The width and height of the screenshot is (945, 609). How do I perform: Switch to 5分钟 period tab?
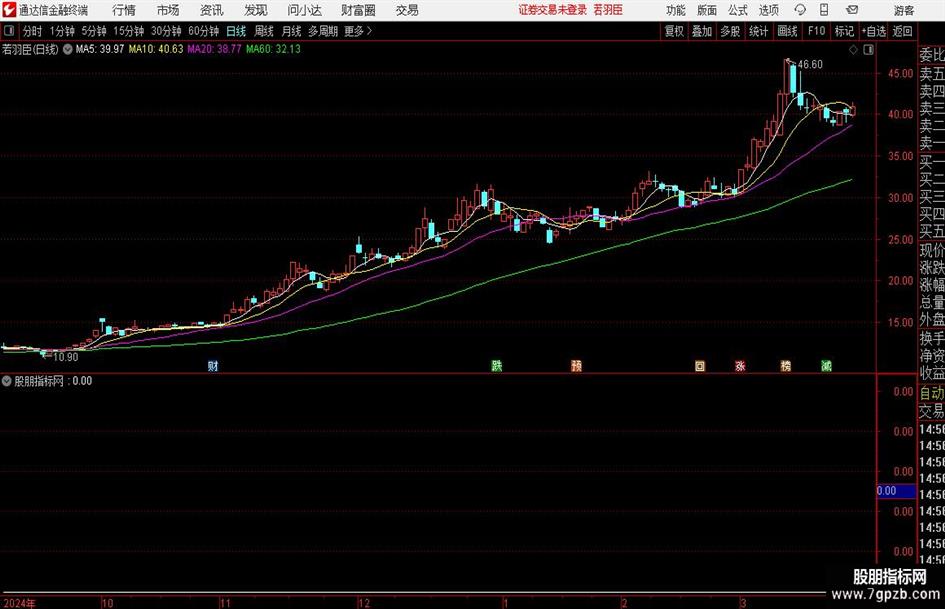click(94, 31)
